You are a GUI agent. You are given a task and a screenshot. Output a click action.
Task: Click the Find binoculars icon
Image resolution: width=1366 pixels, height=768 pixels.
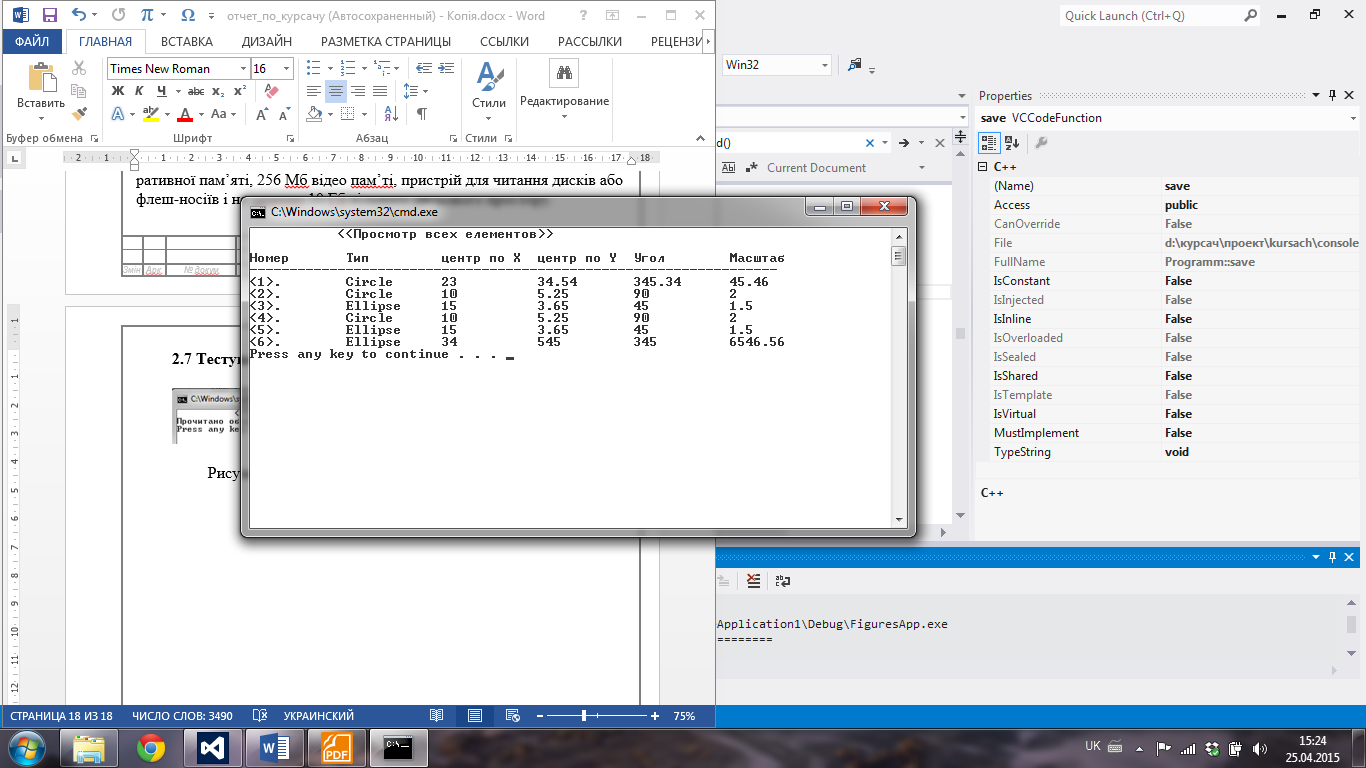pos(564,73)
